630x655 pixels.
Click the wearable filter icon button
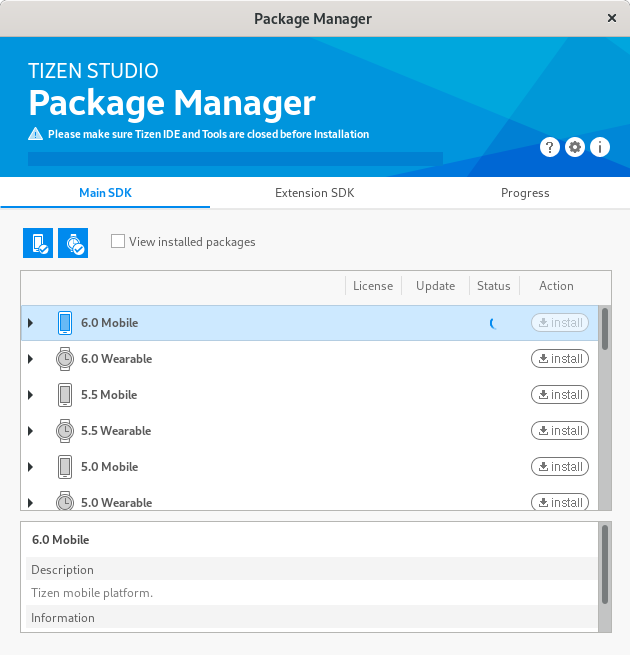(x=73, y=242)
